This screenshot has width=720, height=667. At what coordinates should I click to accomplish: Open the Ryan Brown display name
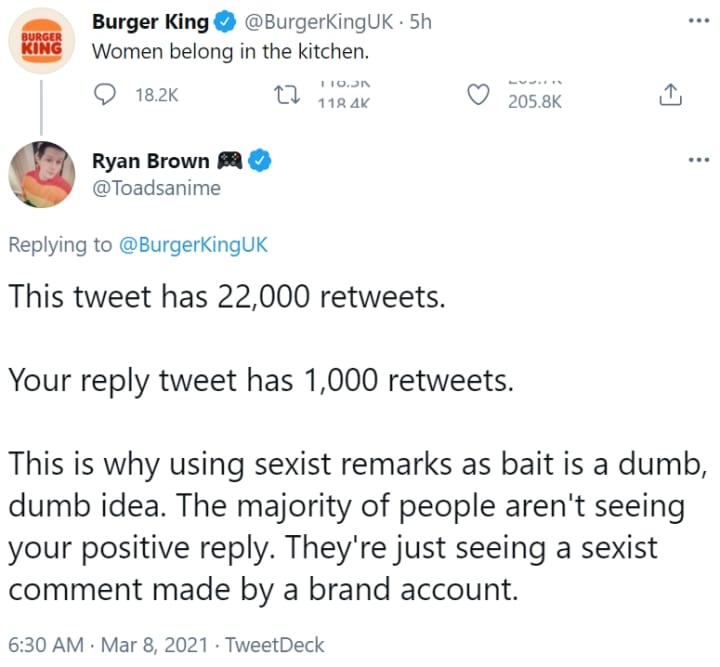point(151,161)
